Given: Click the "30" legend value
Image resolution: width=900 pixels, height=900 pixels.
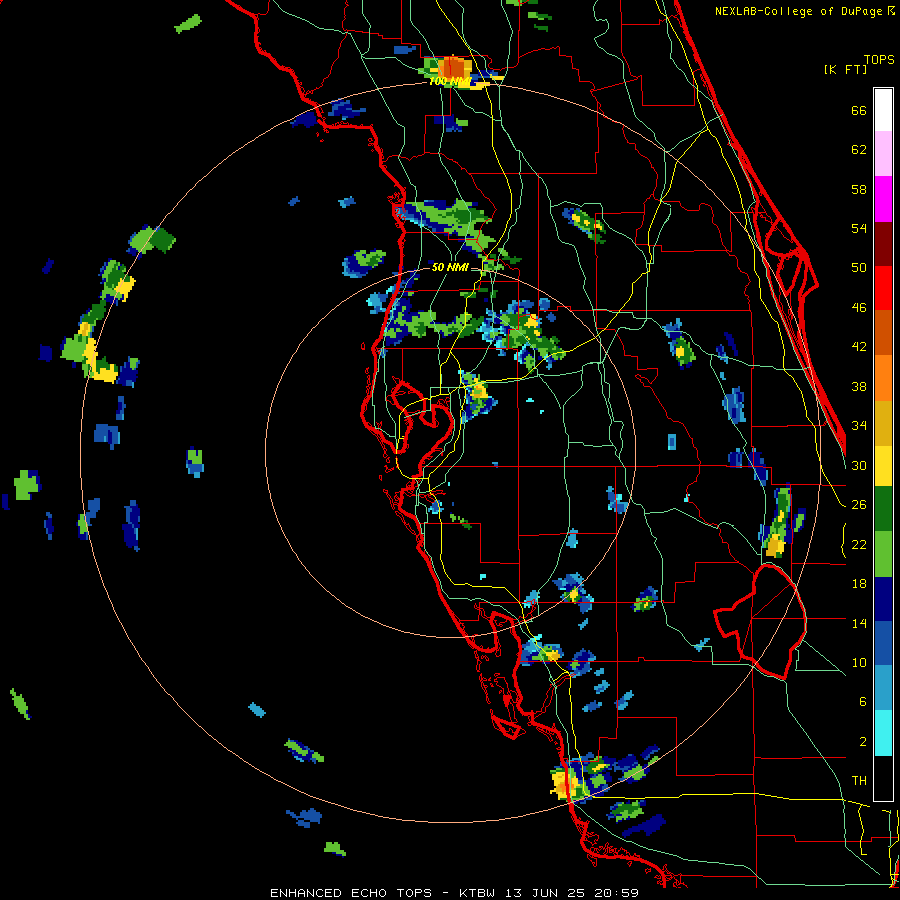Looking at the screenshot, I should click(859, 465).
